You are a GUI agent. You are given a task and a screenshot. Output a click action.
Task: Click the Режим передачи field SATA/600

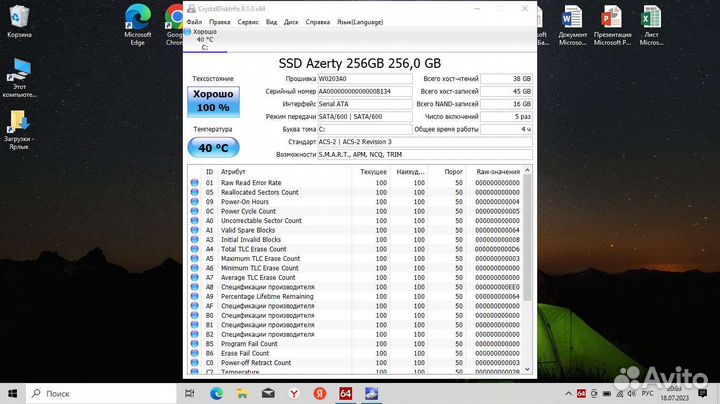(365, 117)
